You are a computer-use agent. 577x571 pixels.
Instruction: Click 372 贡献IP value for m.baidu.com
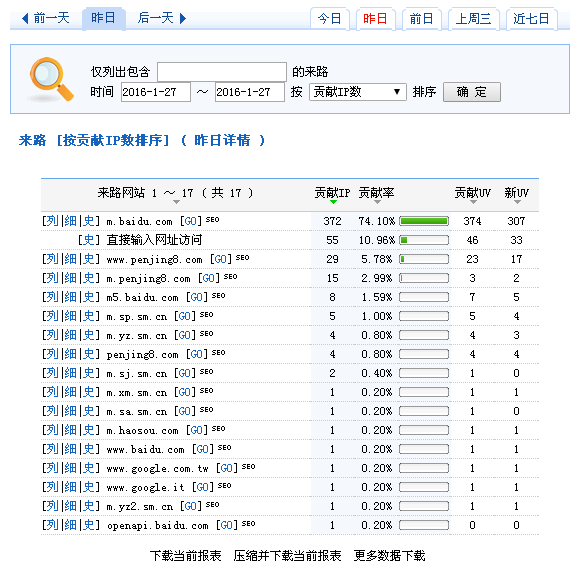pyautogui.click(x=332, y=221)
